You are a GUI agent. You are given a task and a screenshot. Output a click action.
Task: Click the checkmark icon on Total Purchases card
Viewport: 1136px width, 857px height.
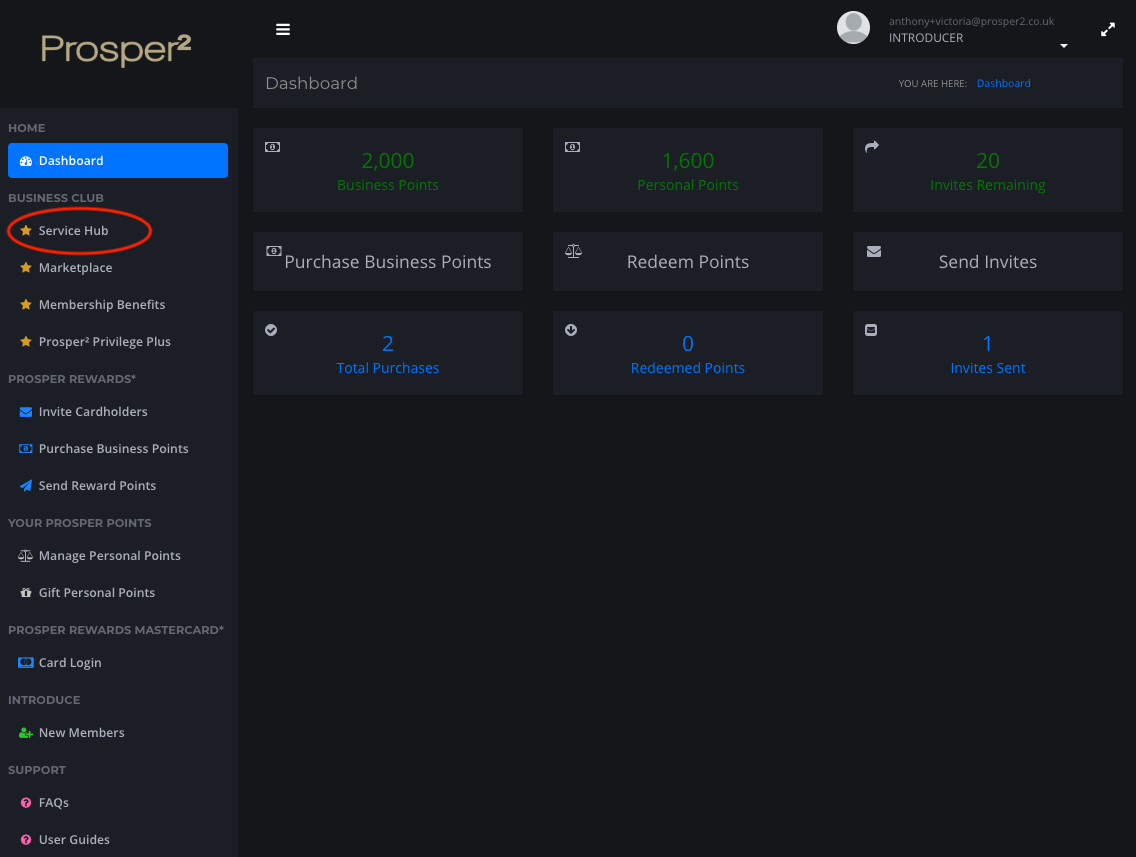[x=271, y=330]
